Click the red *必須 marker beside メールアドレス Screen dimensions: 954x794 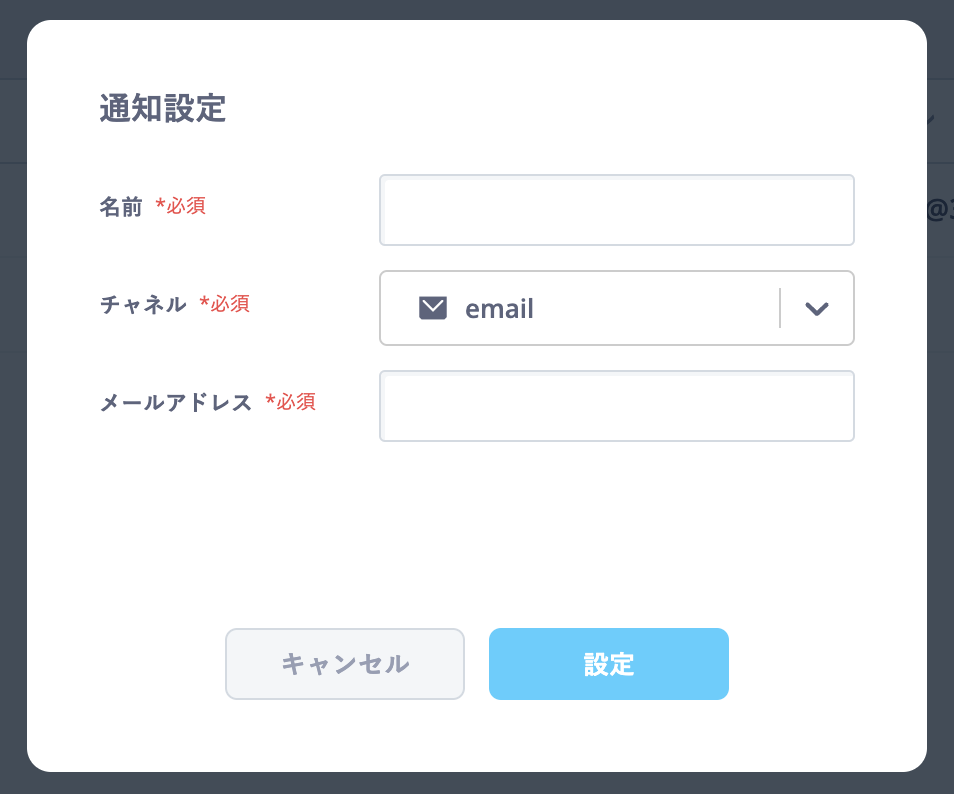coord(290,402)
